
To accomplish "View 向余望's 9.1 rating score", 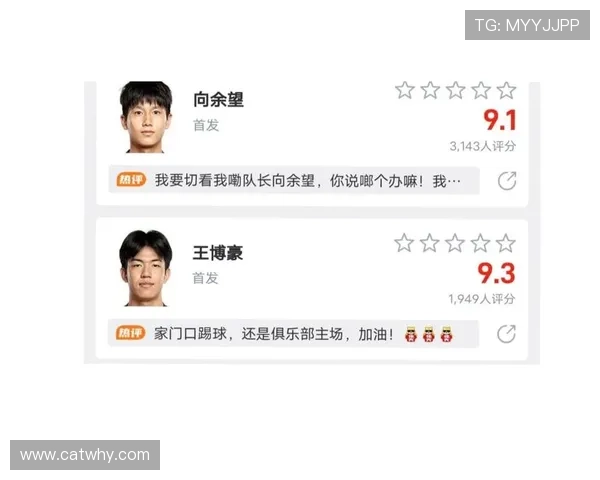I will click(500, 120).
